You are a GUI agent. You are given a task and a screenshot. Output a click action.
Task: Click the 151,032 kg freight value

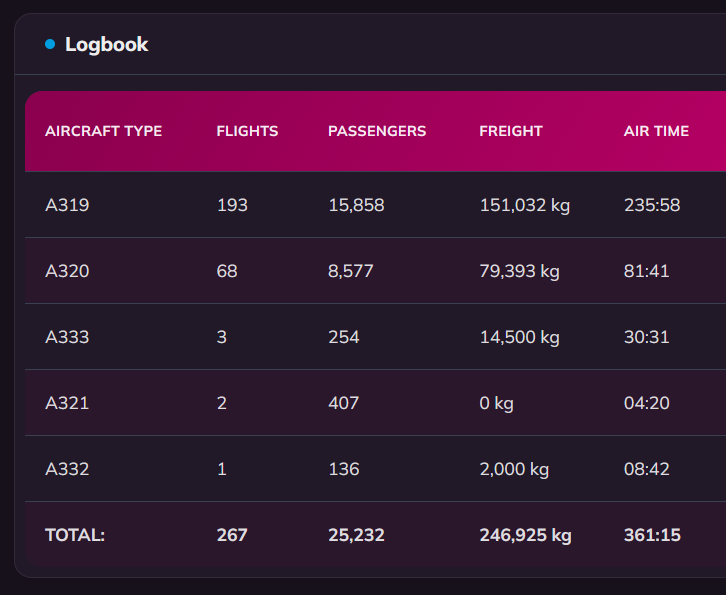click(525, 205)
